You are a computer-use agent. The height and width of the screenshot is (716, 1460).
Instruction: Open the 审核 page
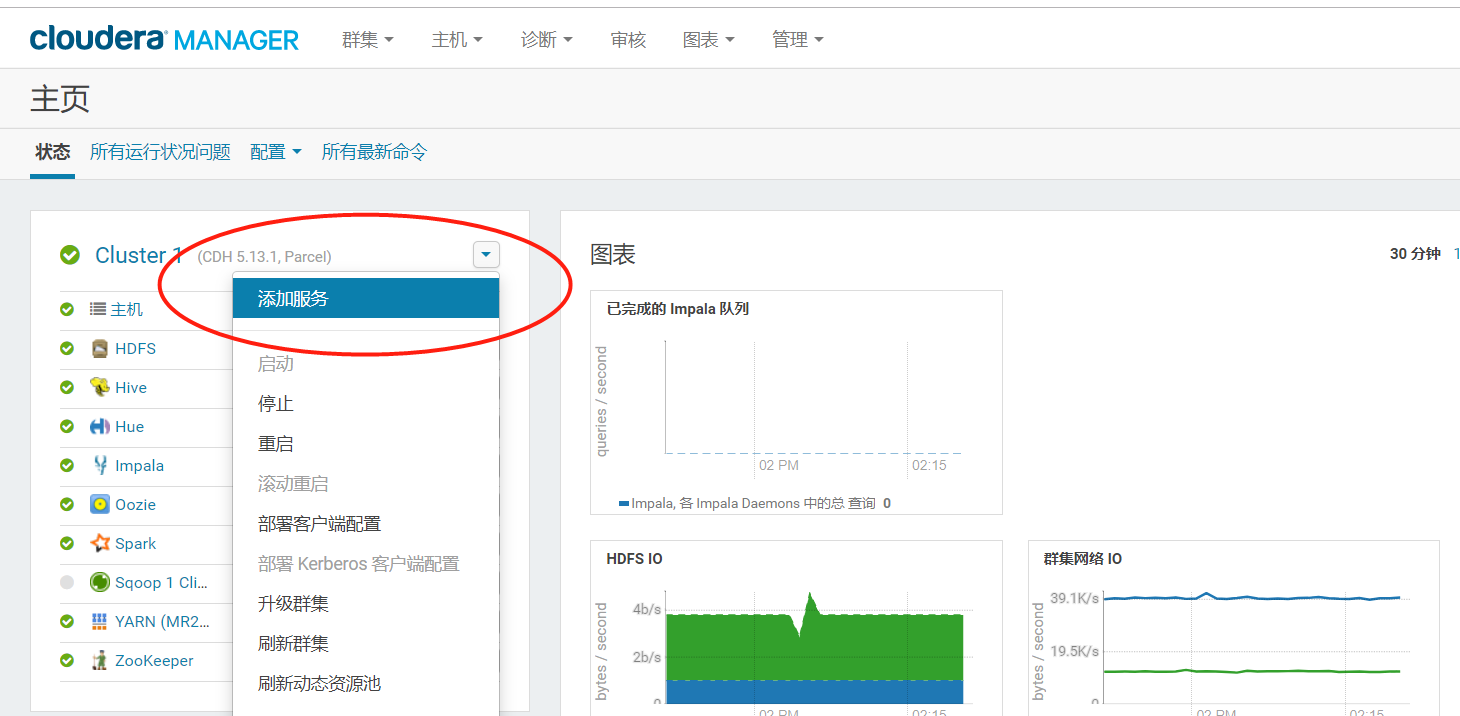point(628,40)
